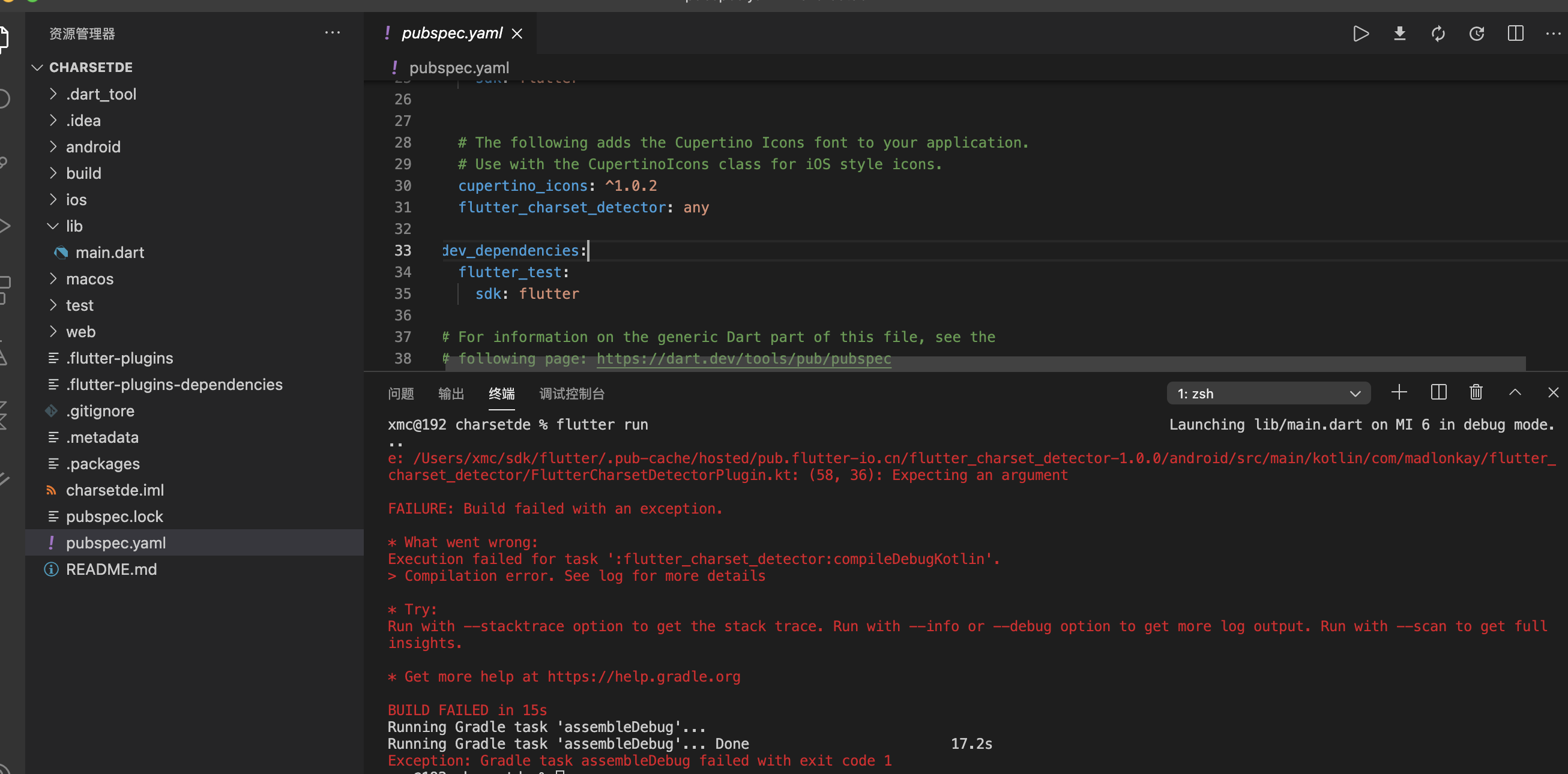Viewport: 1568px width, 774px height.
Task: Maximize the terminal panel with chevron
Action: point(1515,392)
